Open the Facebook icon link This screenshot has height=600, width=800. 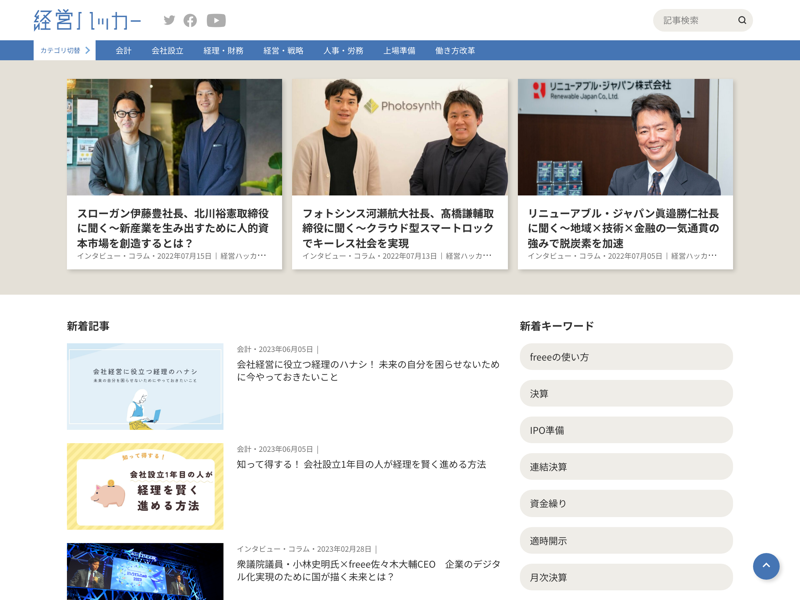(x=190, y=20)
